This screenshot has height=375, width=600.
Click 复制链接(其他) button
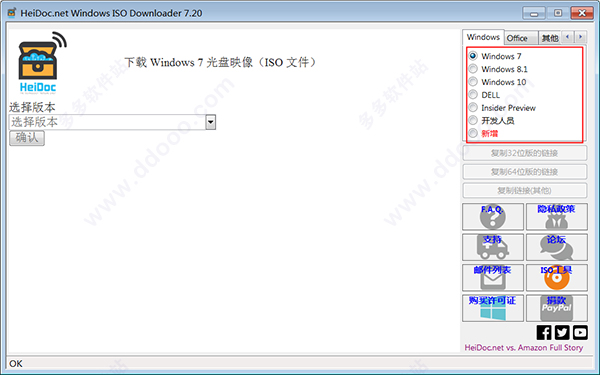[524, 191]
